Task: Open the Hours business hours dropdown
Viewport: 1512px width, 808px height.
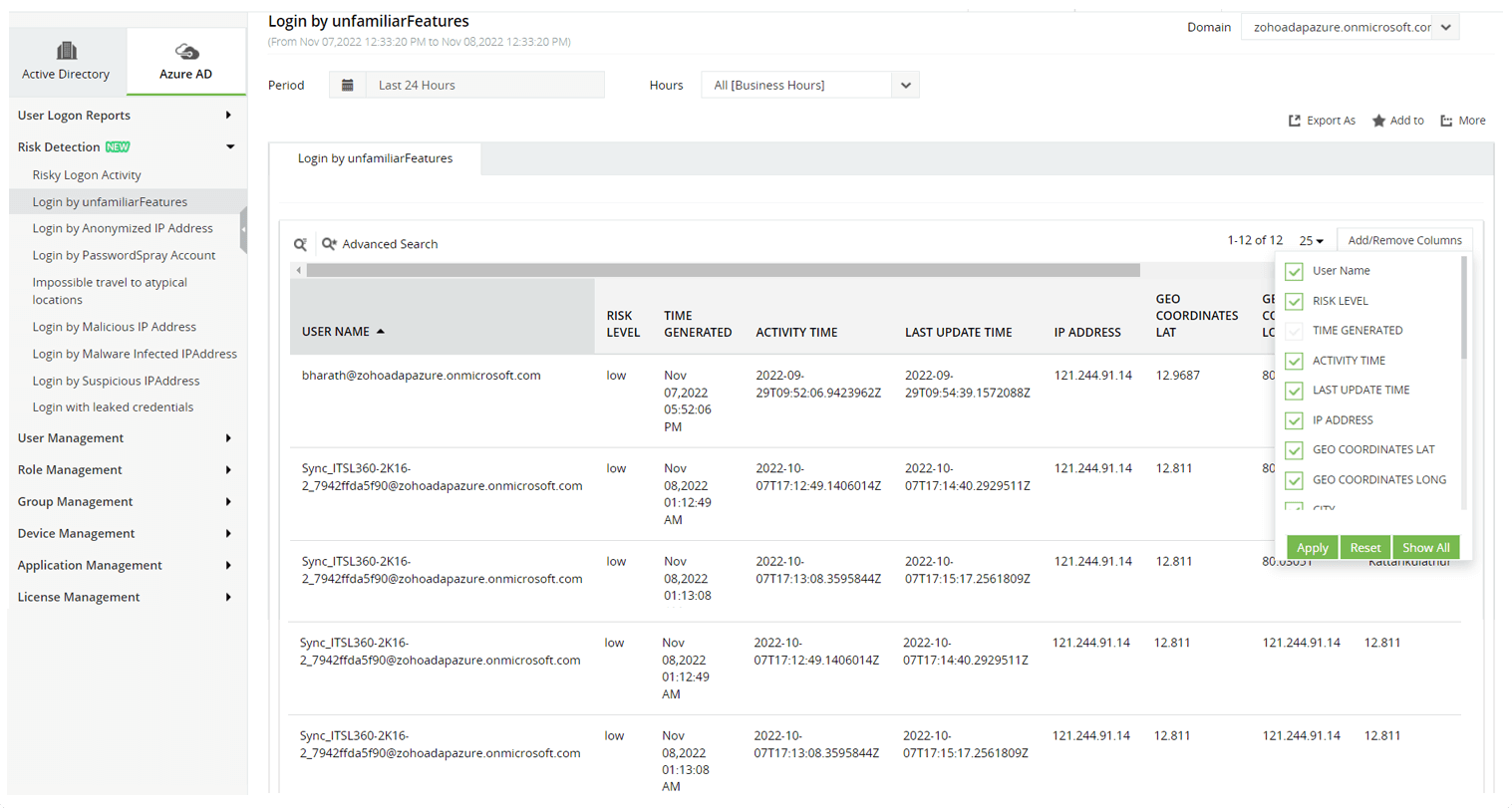Action: [905, 85]
